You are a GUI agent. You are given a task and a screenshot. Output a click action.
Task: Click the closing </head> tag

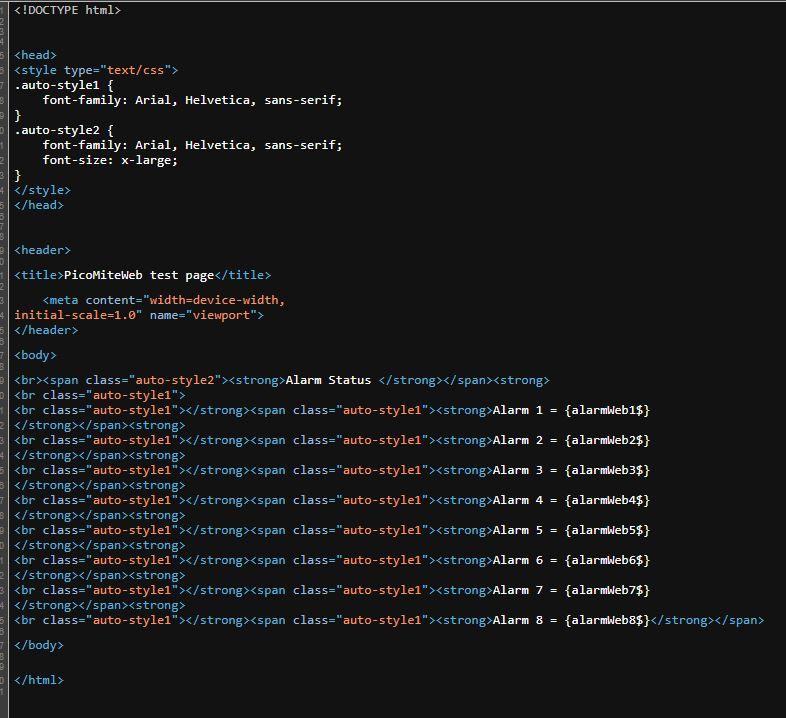click(x=39, y=205)
